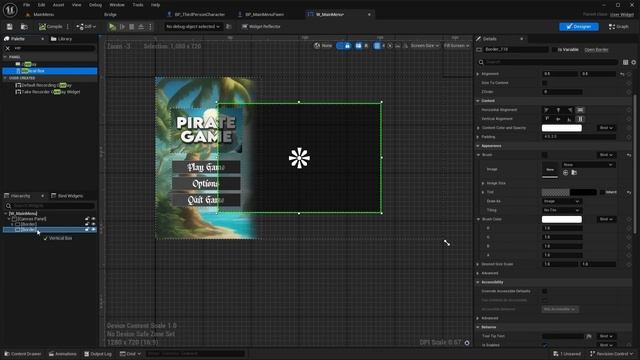The height and width of the screenshot is (360, 640).
Task: Open the Asset menu
Action: [x=58, y=5]
